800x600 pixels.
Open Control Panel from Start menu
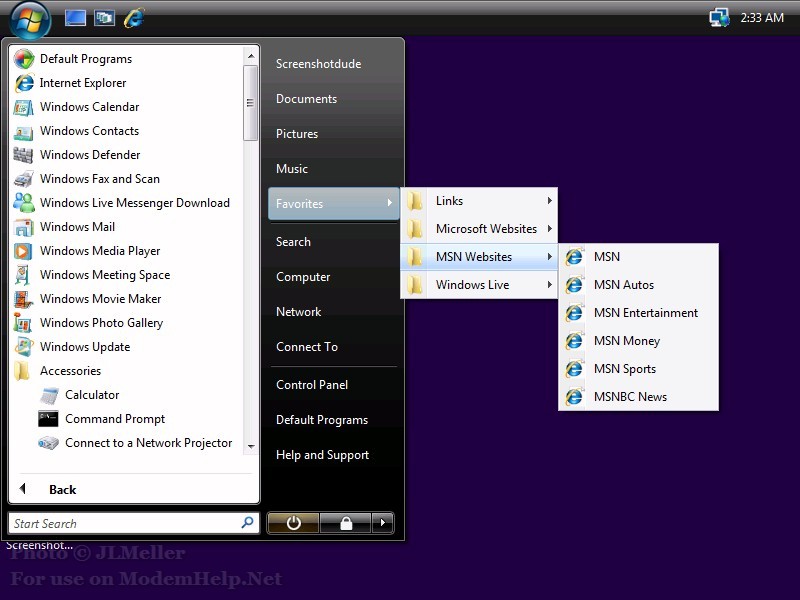pos(311,385)
